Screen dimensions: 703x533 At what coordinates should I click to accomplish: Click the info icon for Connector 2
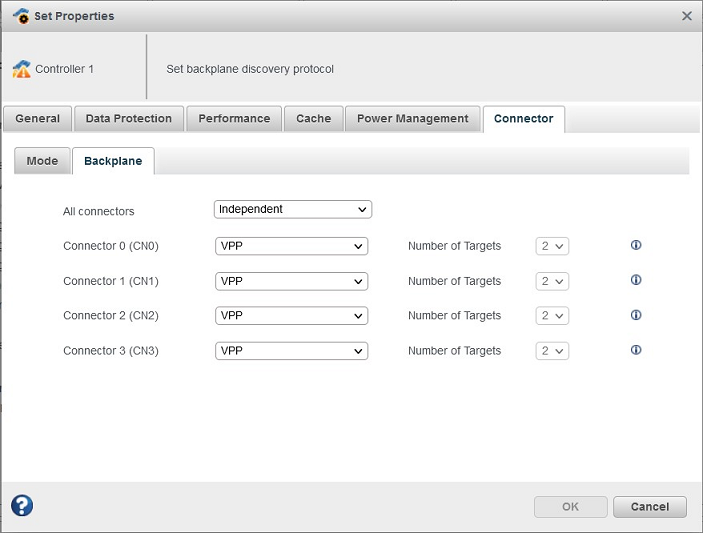click(636, 315)
